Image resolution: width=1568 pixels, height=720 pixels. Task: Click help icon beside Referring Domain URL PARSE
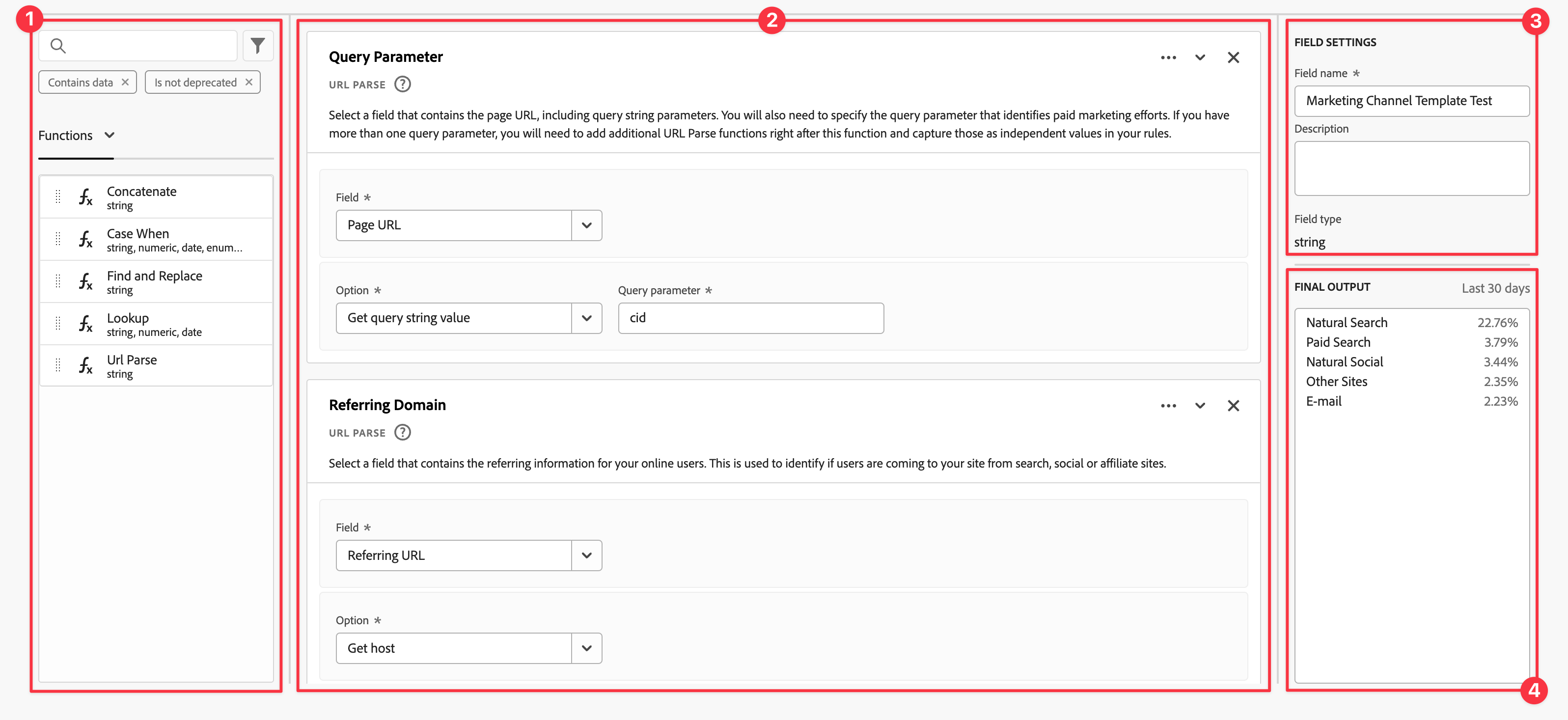(x=402, y=432)
